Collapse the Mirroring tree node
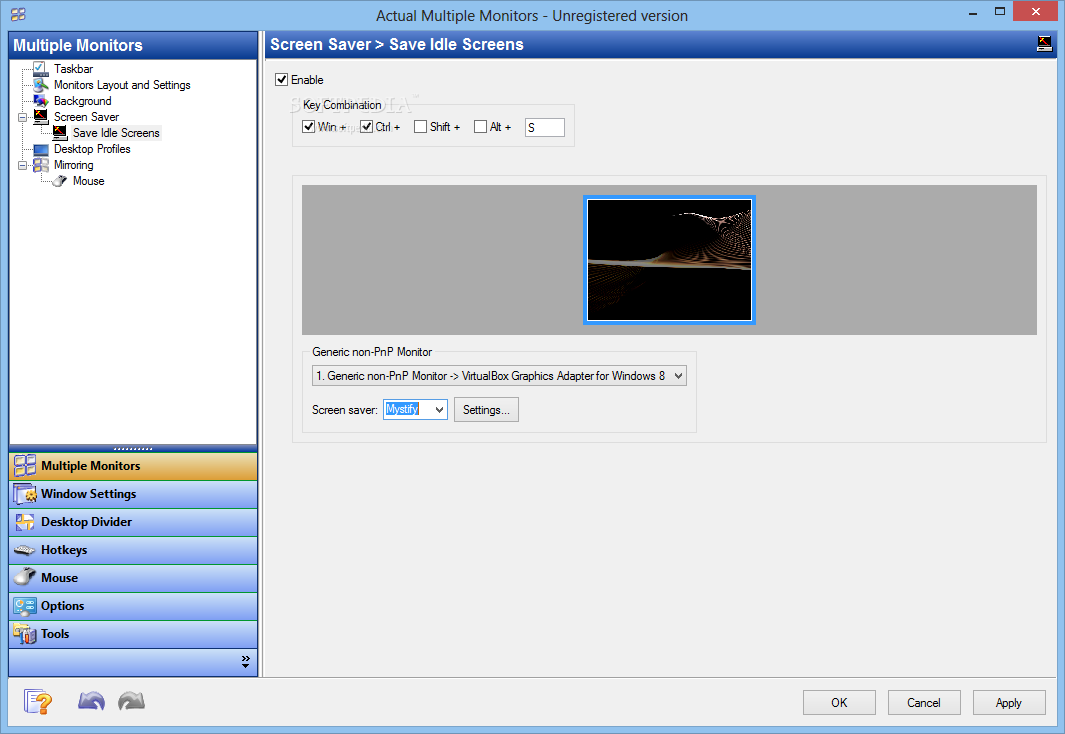This screenshot has width=1065, height=734. point(22,165)
